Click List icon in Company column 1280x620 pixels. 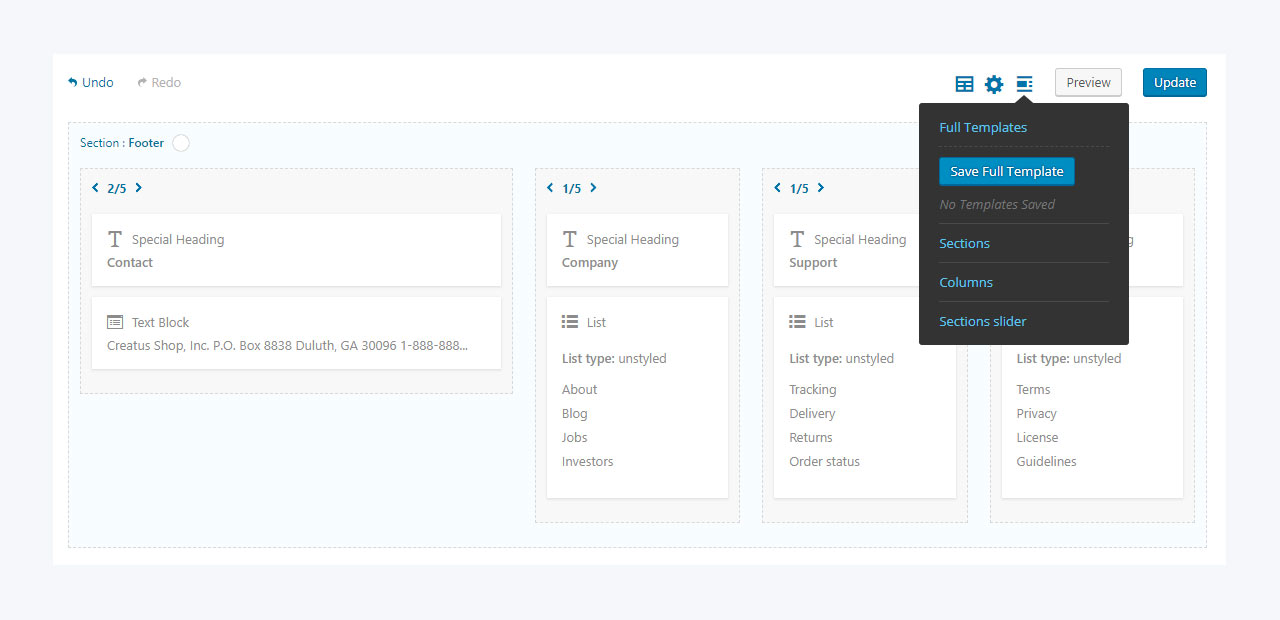570,322
